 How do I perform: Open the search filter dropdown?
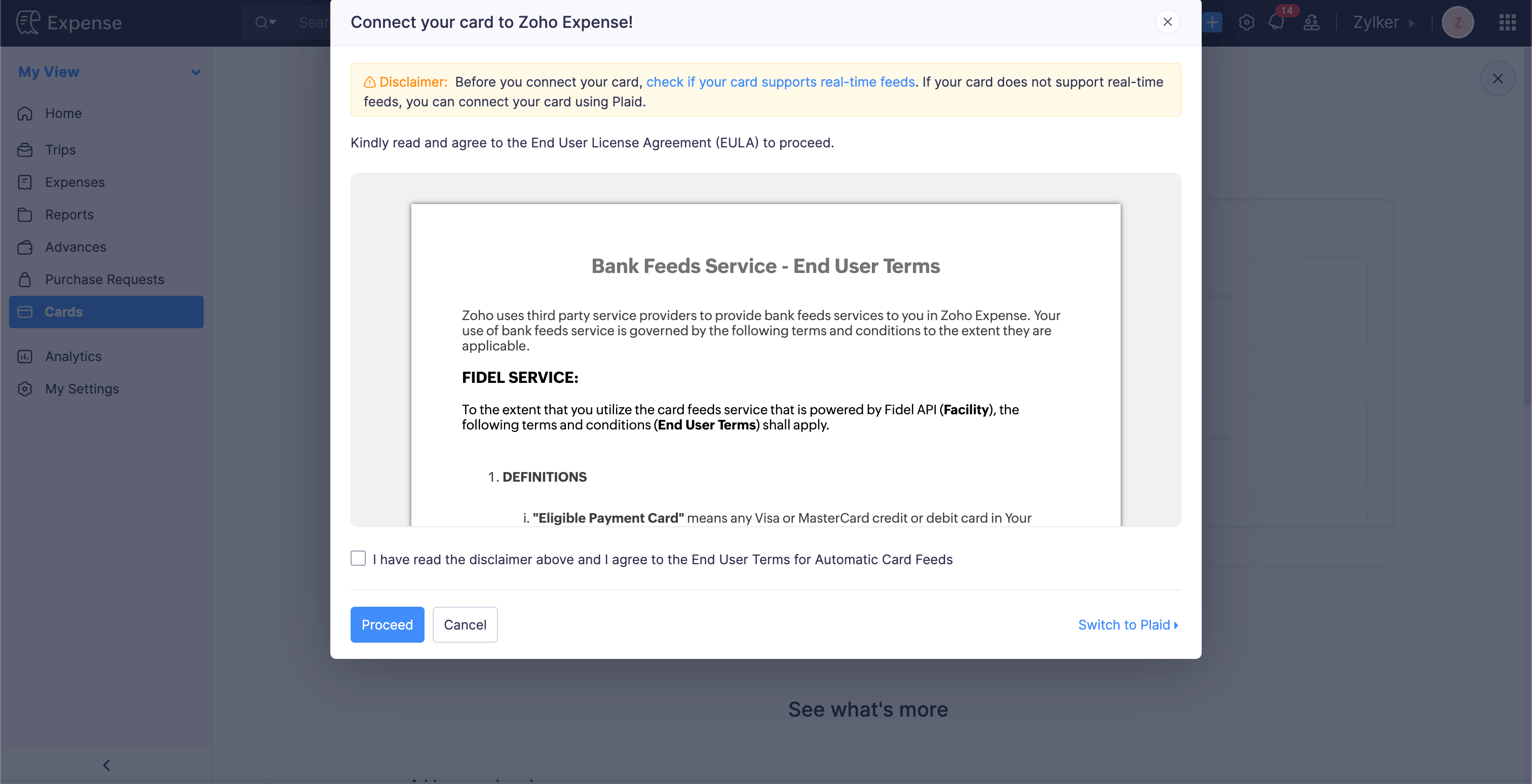click(266, 22)
